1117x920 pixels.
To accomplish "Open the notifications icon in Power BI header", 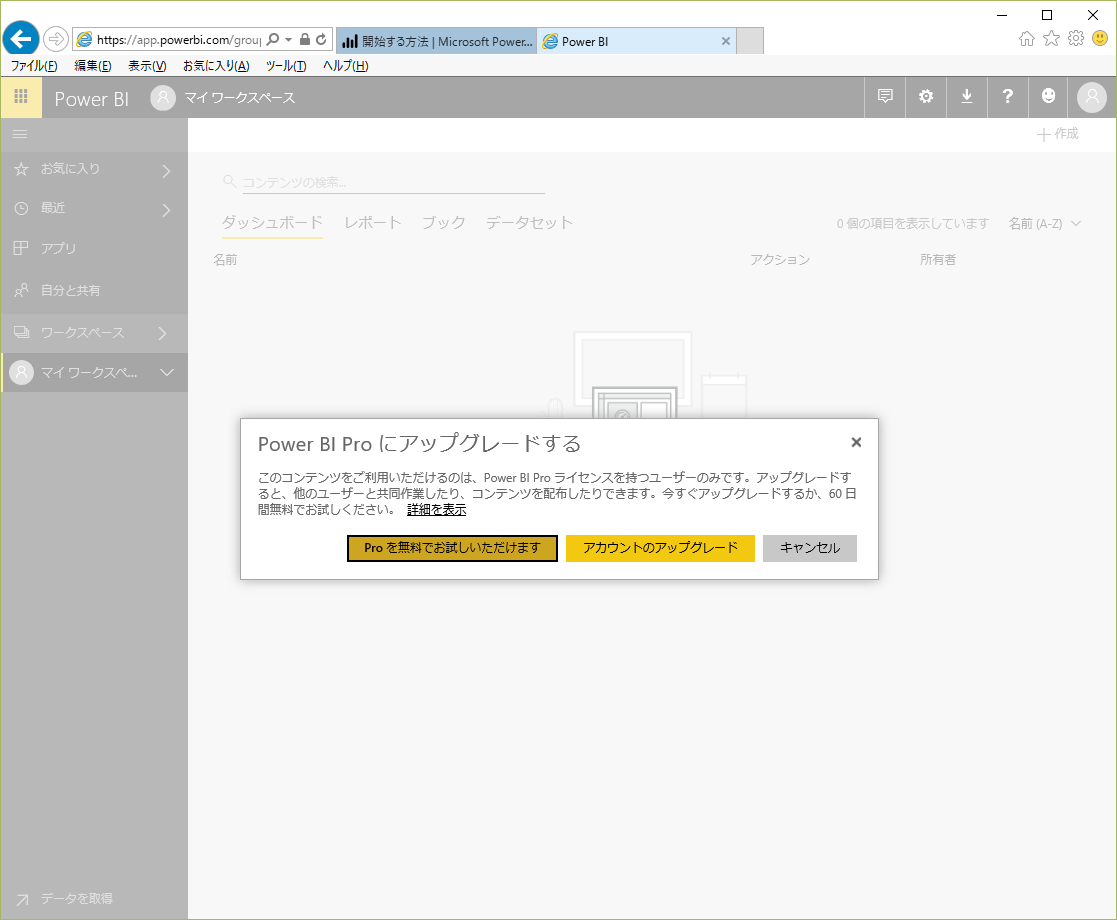I will pyautogui.click(x=885, y=96).
